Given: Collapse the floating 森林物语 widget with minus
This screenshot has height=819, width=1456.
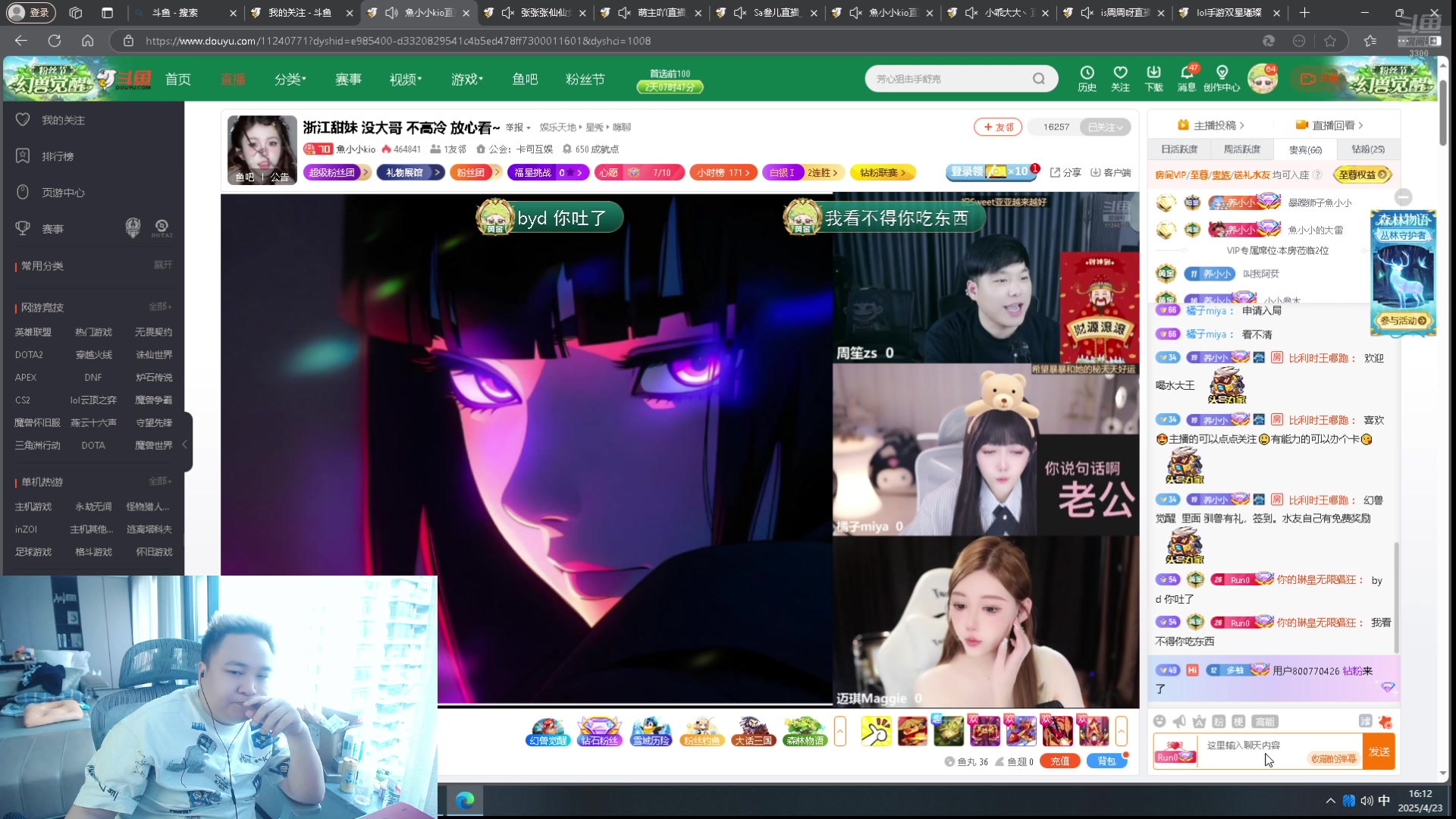Looking at the screenshot, I should pos(1404,197).
